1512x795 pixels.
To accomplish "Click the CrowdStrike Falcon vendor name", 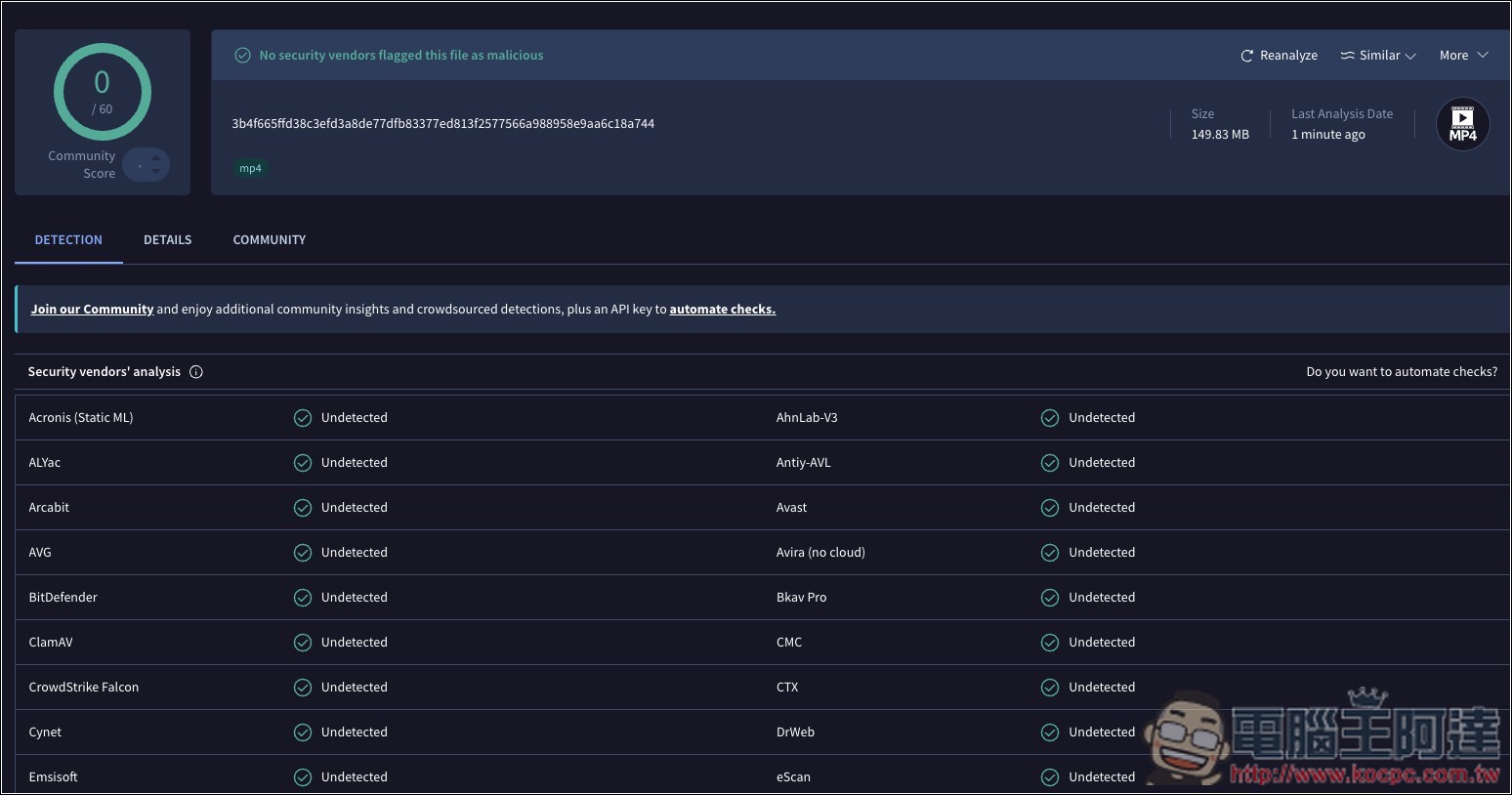I will (84, 688).
